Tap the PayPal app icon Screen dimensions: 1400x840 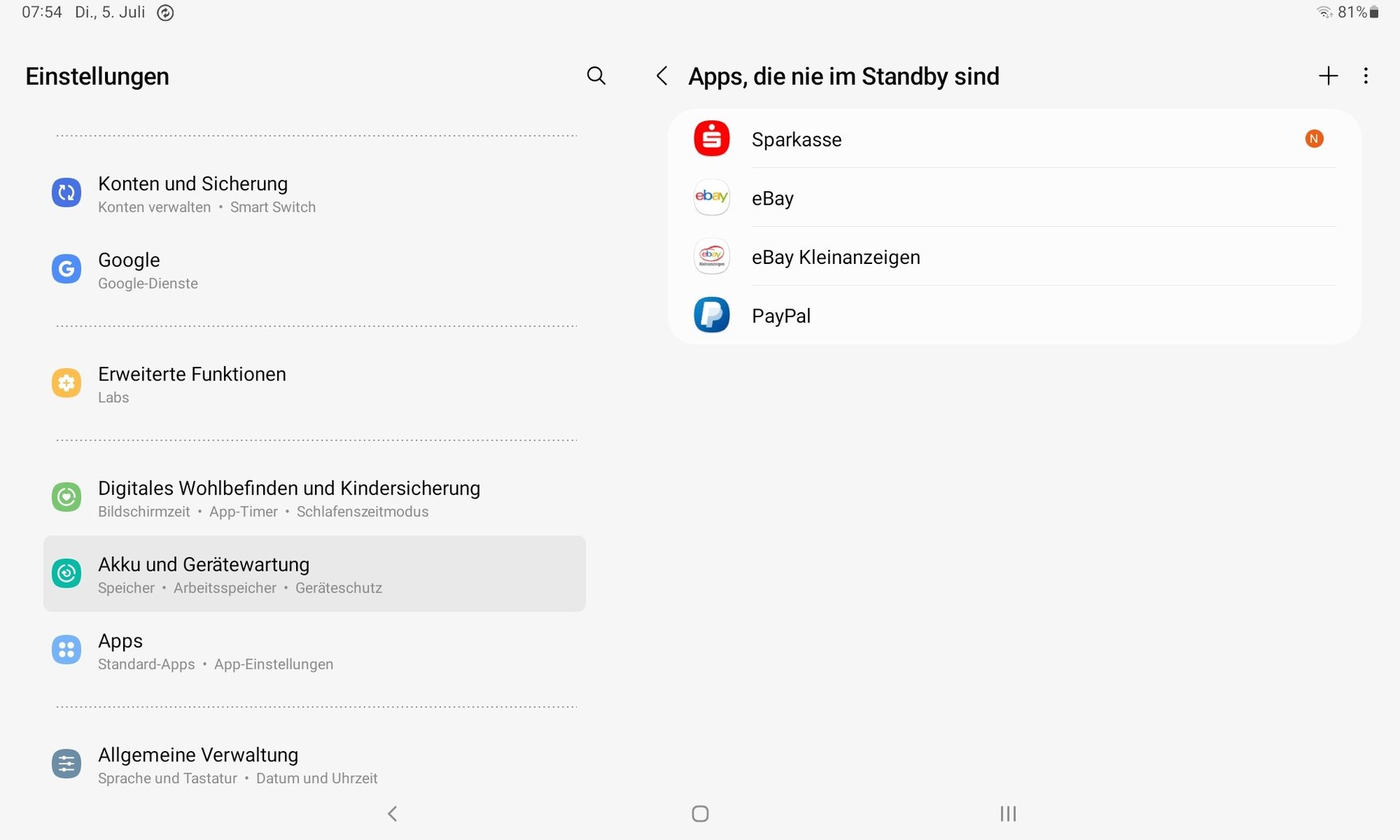tap(712, 315)
